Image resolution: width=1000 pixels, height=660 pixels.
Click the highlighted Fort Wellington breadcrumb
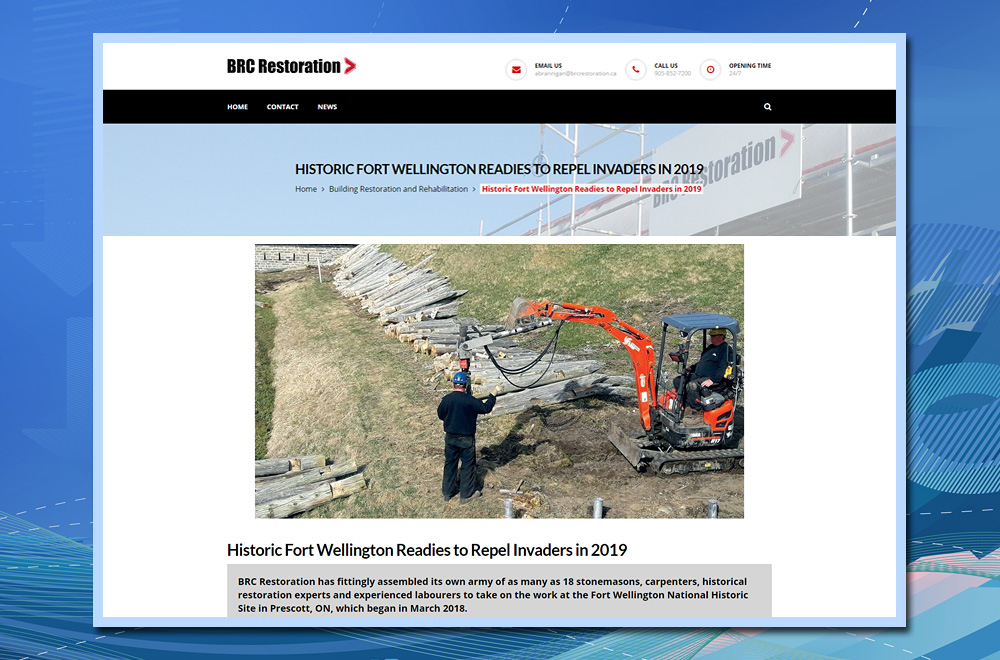pyautogui.click(x=591, y=189)
